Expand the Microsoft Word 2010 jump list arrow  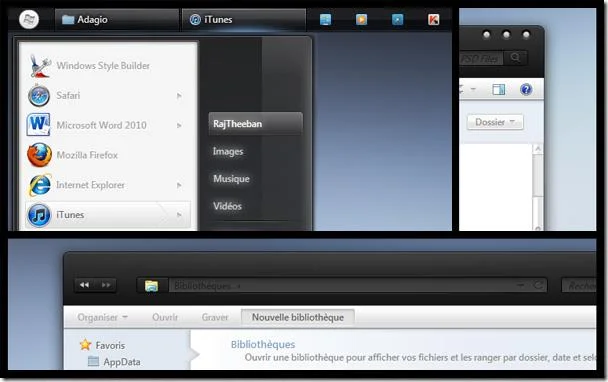pos(179,125)
